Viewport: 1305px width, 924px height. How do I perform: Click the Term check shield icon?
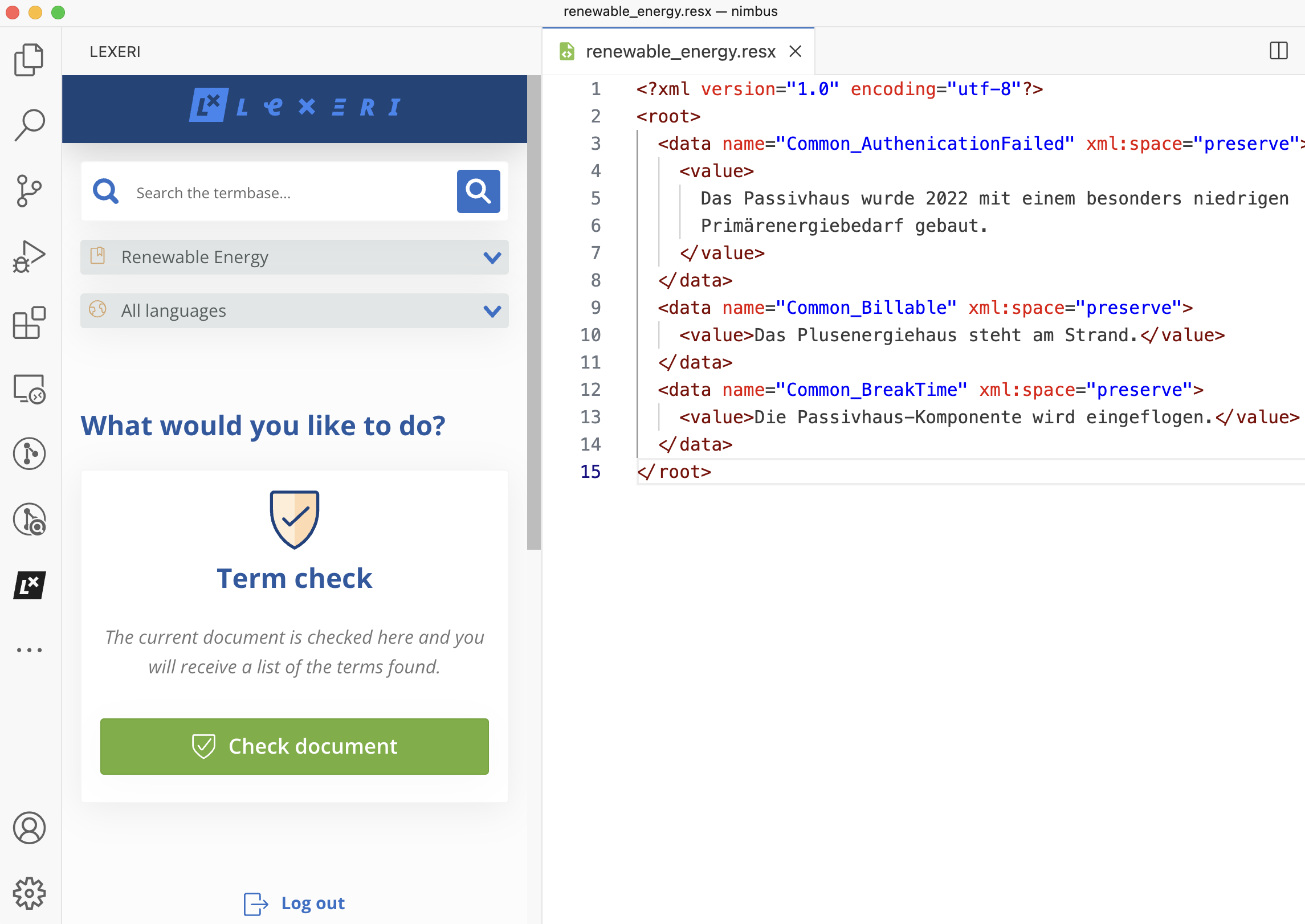tap(294, 518)
